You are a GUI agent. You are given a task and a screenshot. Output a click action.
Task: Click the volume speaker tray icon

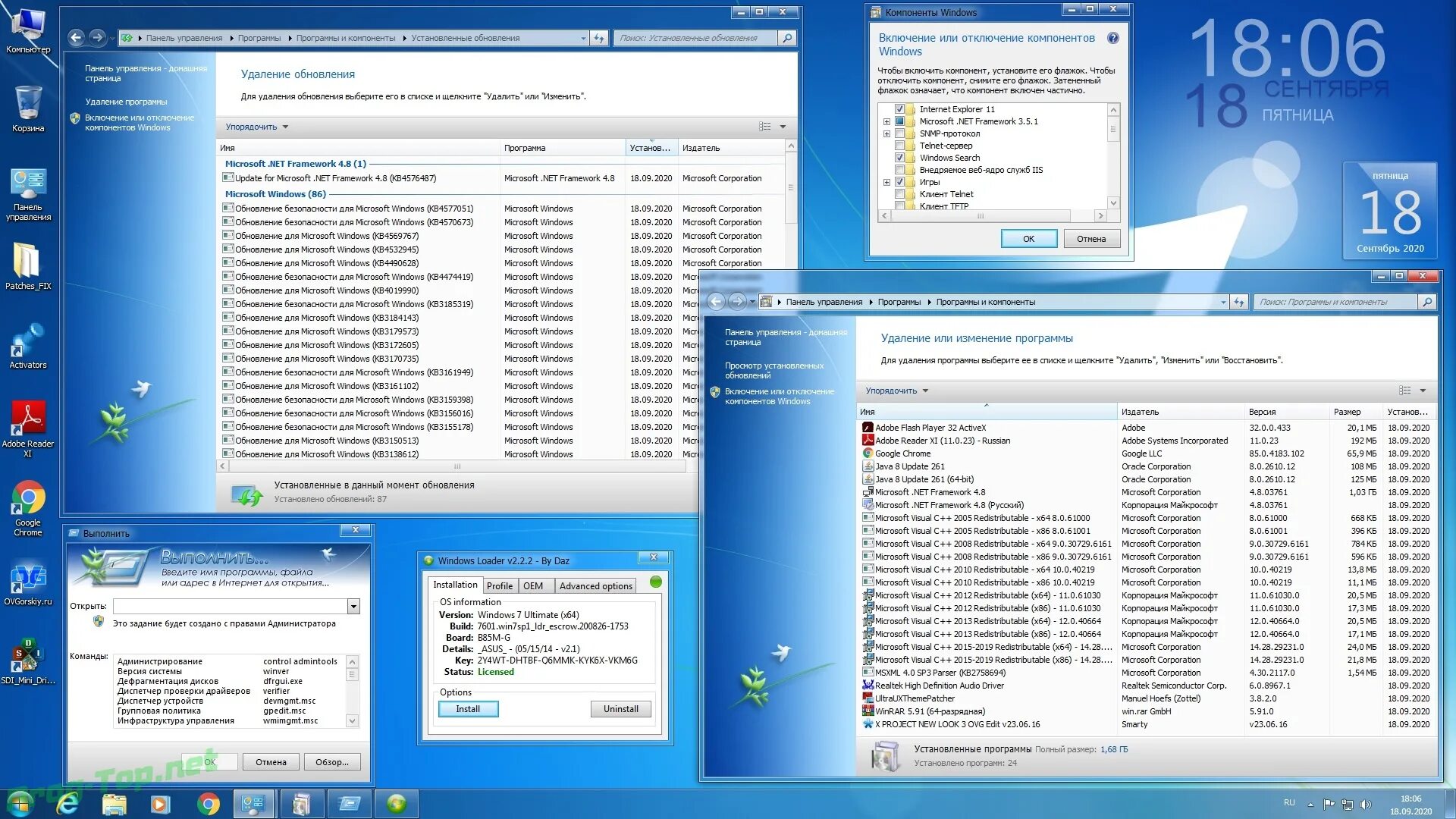point(1366,805)
